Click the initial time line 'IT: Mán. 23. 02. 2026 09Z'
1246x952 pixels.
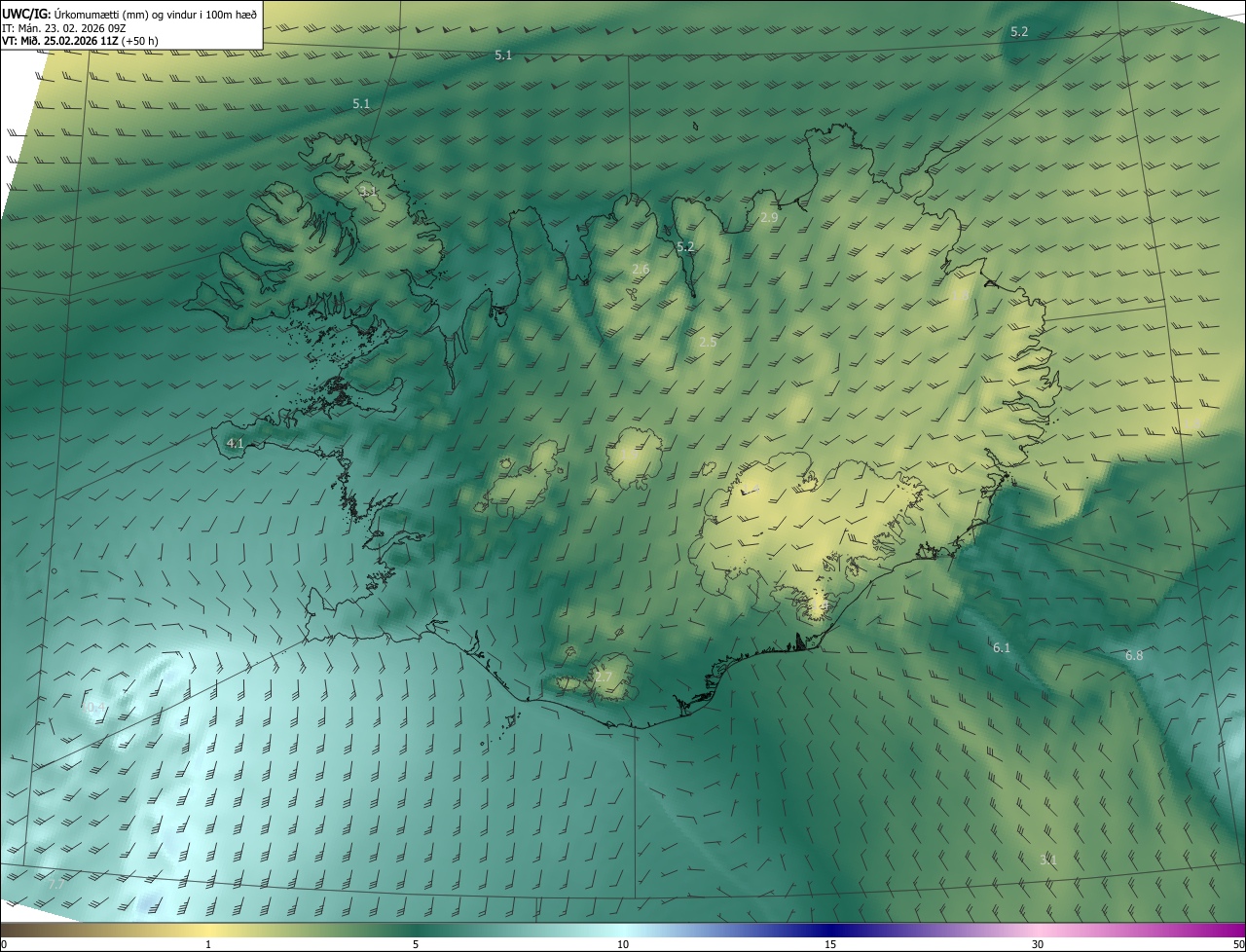click(x=63, y=28)
